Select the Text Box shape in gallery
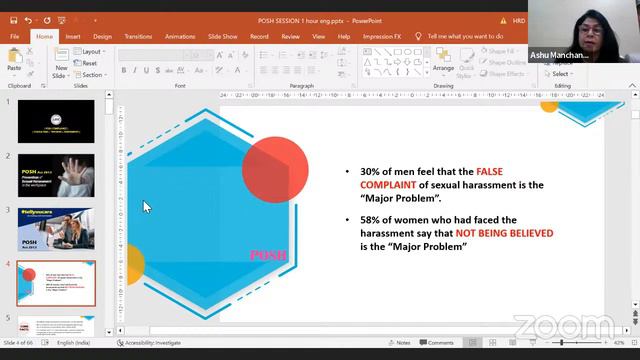Viewport: 640px width, 360px height. point(367,52)
